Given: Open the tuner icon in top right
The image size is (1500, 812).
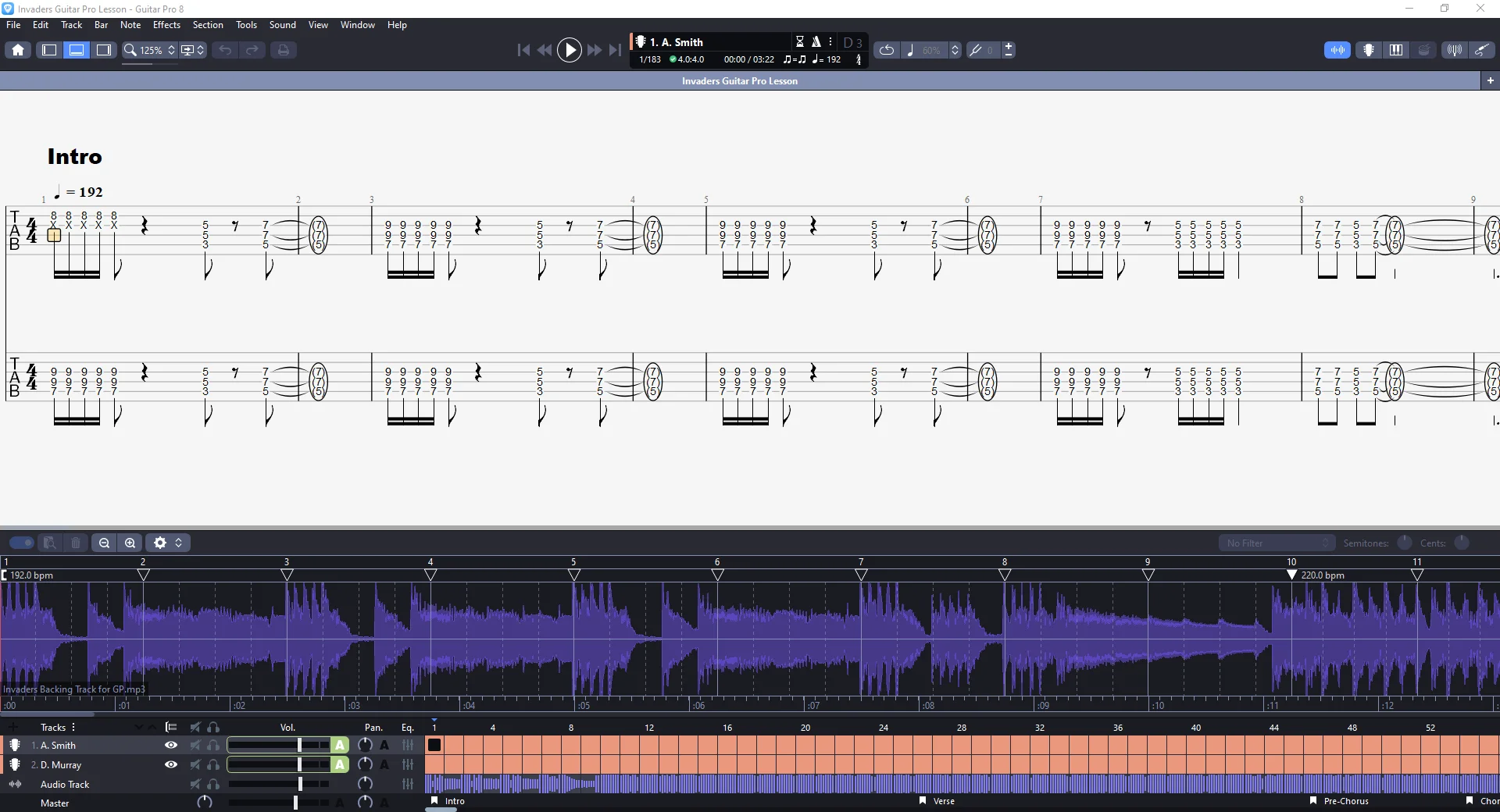Looking at the screenshot, I should [x=1454, y=50].
